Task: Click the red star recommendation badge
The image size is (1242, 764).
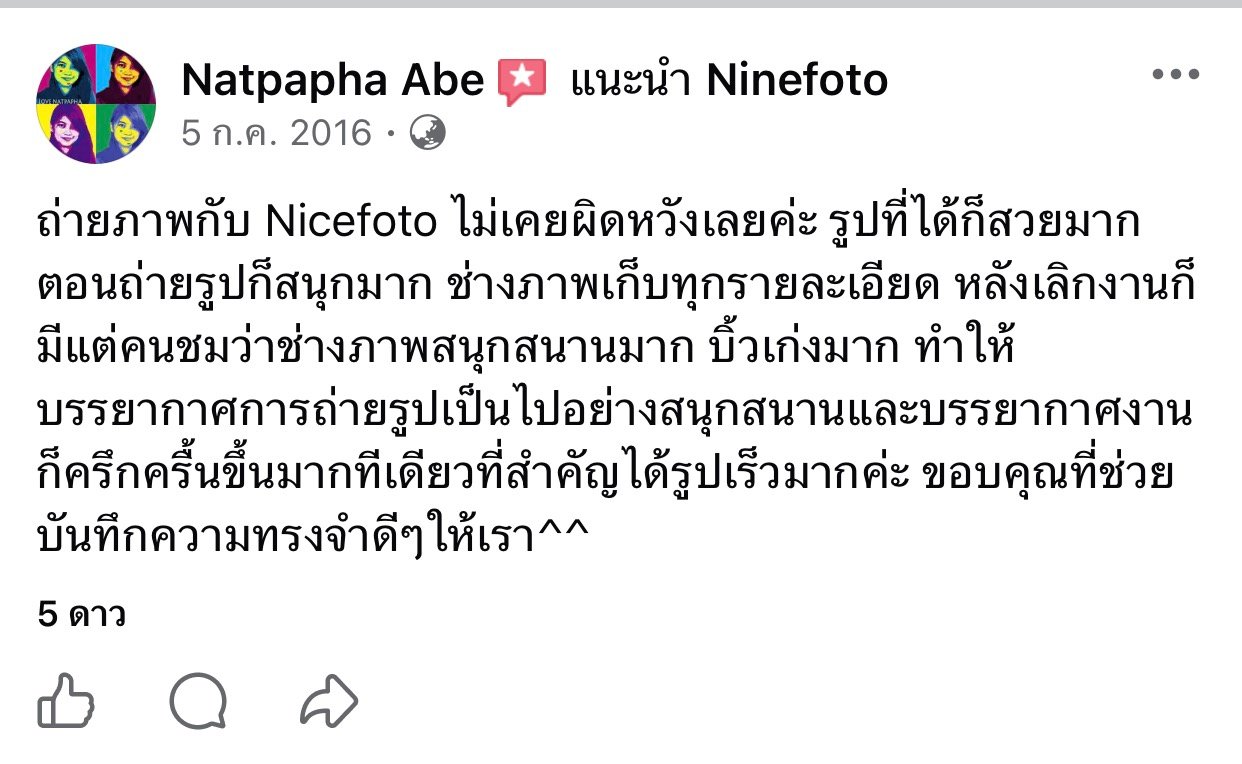Action: tap(522, 81)
